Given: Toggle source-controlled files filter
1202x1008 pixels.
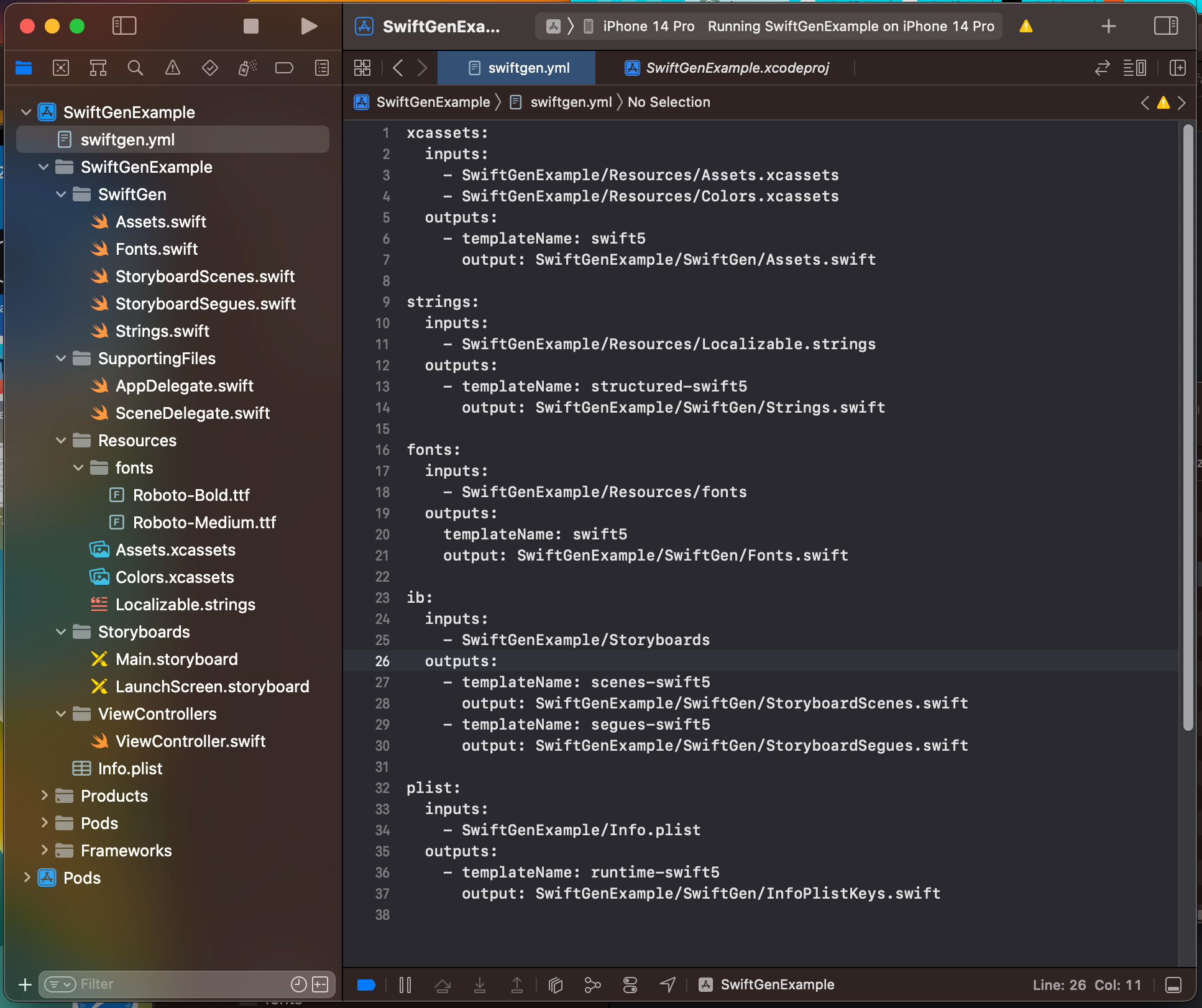Looking at the screenshot, I should click(320, 984).
